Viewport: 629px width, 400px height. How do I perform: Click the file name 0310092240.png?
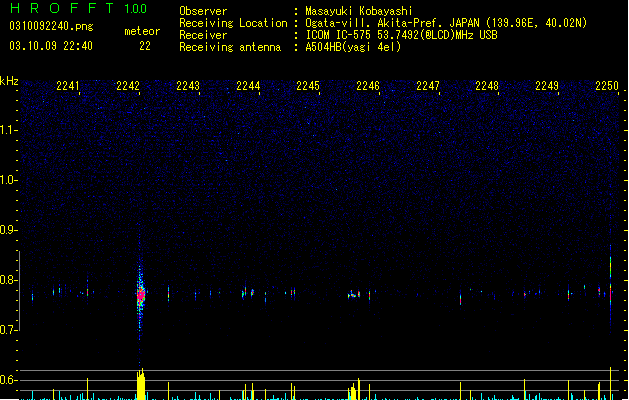(x=51, y=26)
